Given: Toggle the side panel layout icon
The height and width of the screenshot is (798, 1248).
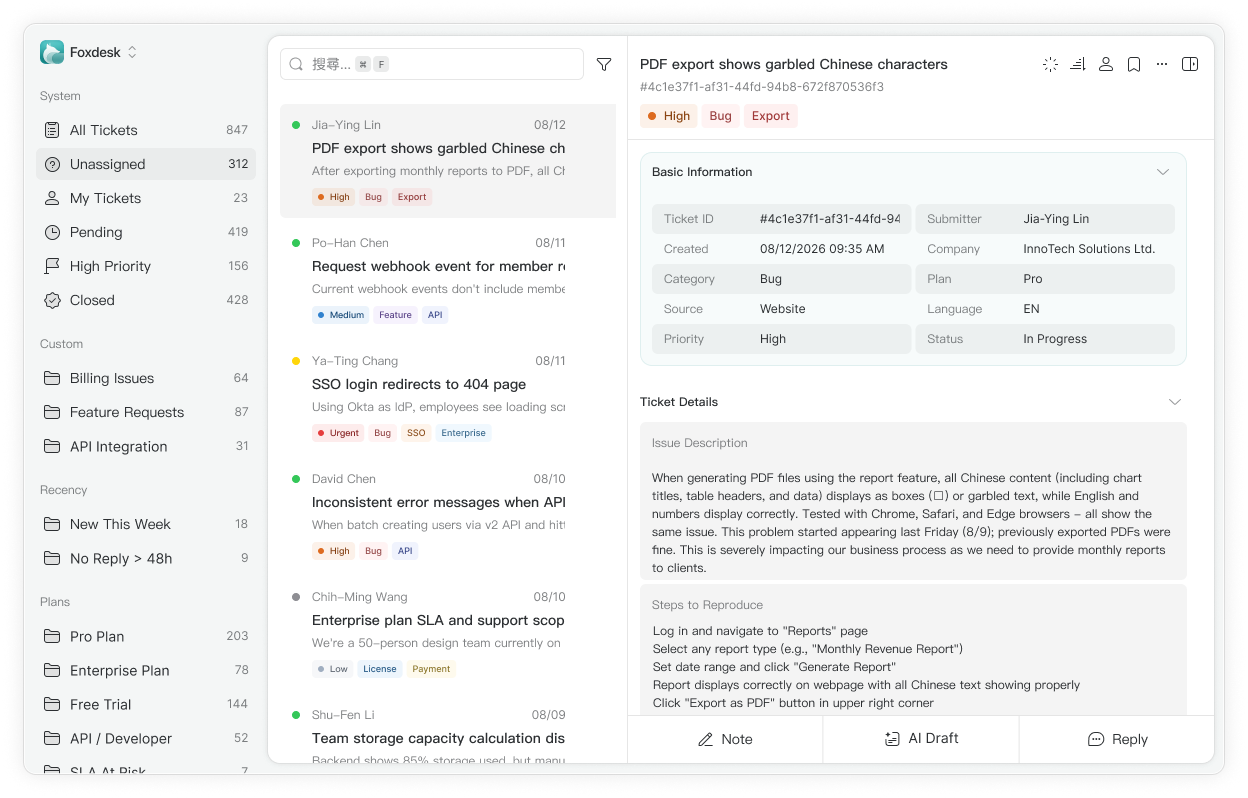Looking at the screenshot, I should [x=1190, y=63].
